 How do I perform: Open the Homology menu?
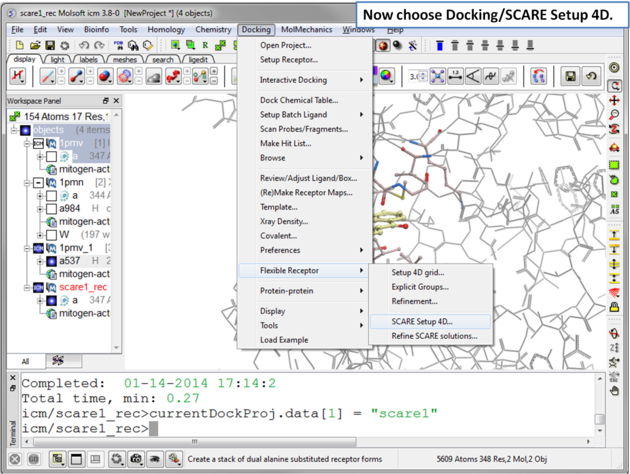click(x=166, y=30)
